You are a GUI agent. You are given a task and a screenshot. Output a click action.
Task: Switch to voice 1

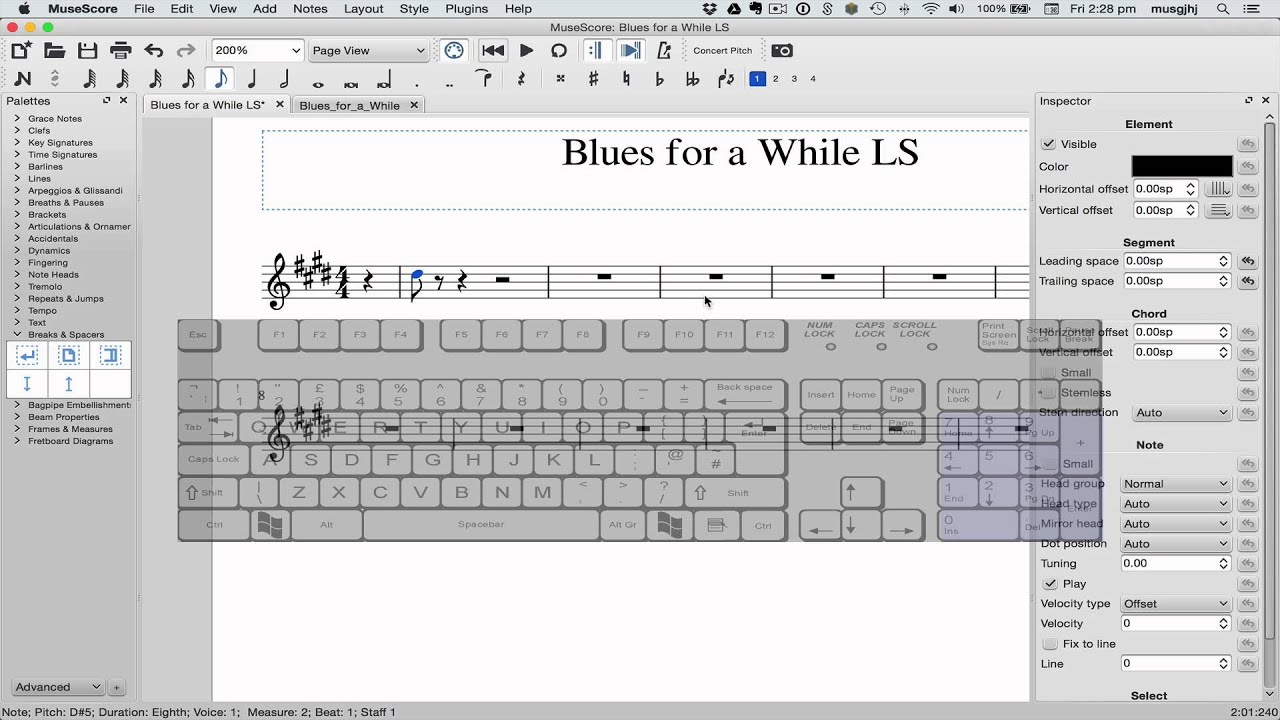757,79
